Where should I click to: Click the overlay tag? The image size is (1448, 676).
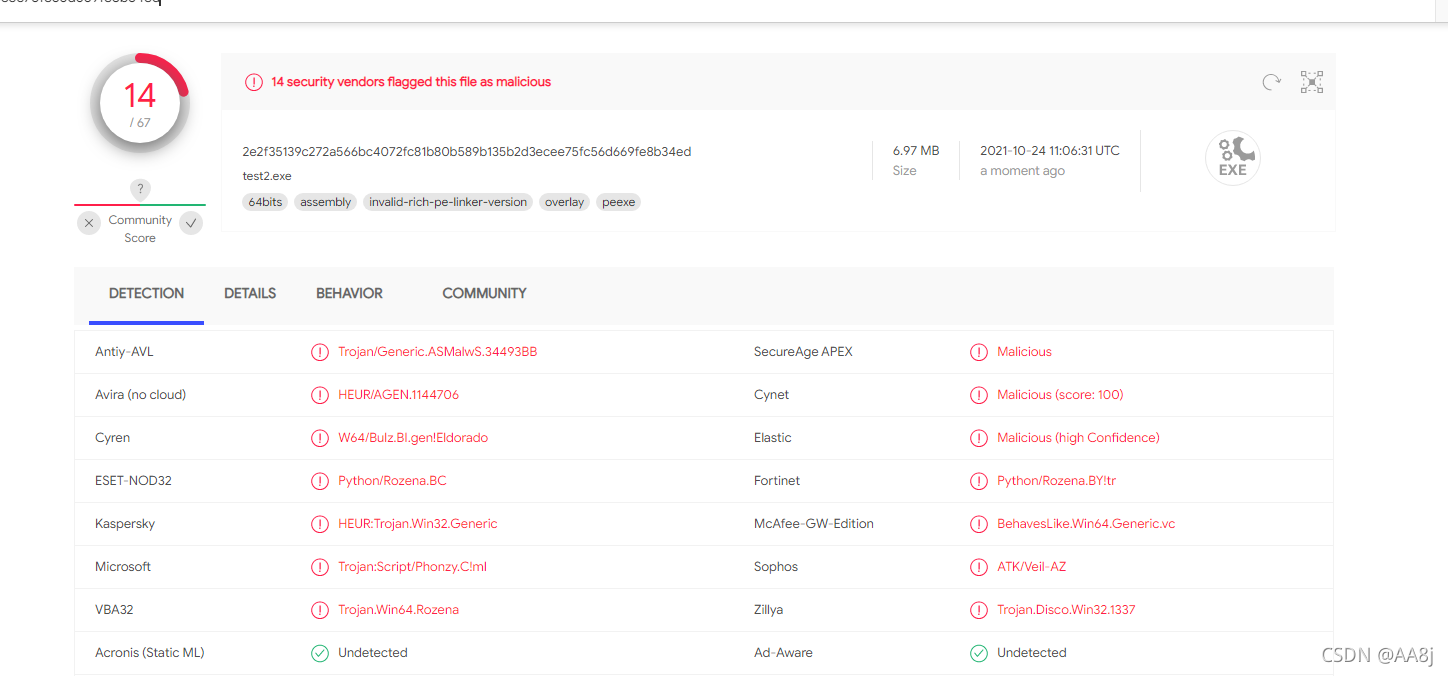(564, 202)
